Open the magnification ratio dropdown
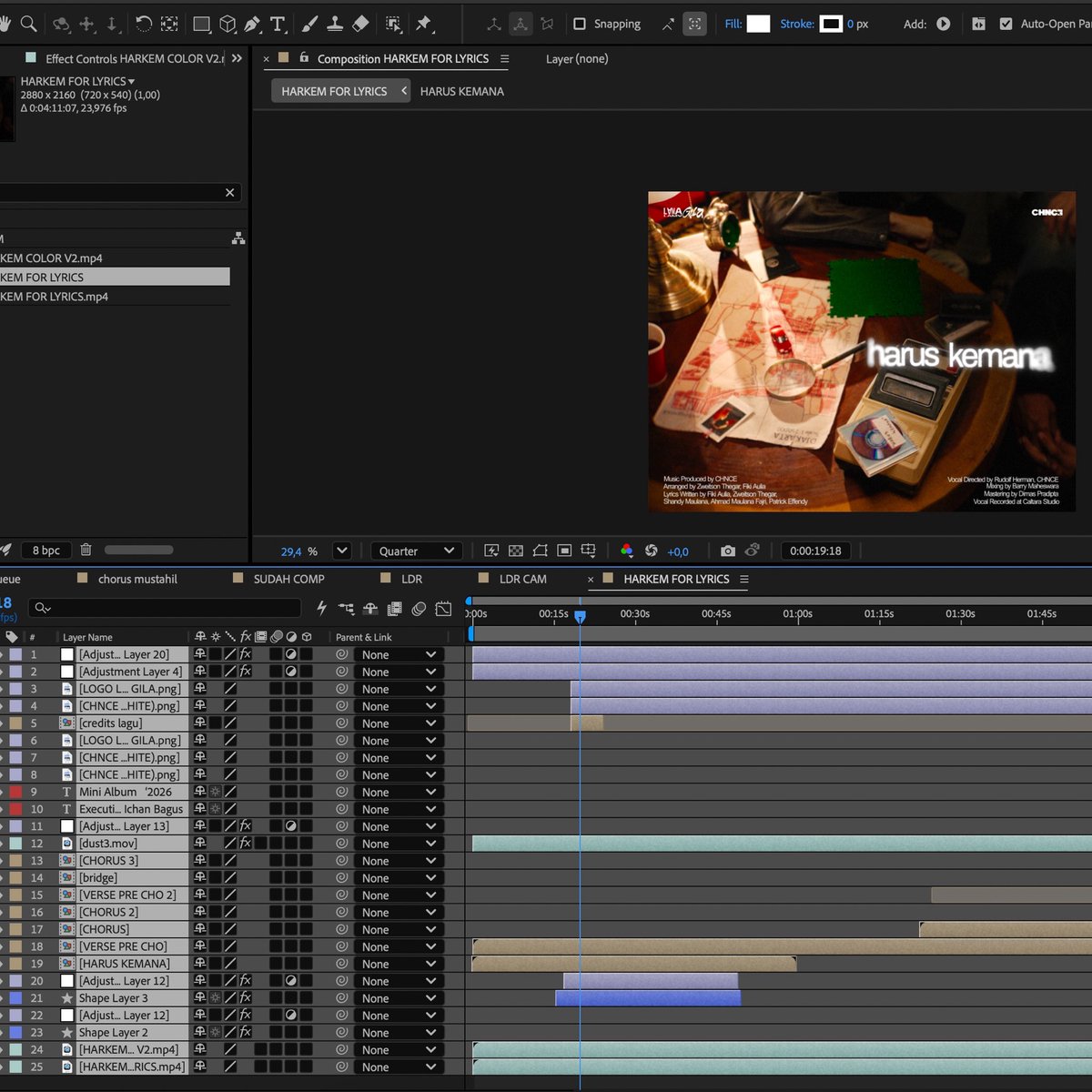Viewport: 1092px width, 1092px height. click(x=342, y=551)
